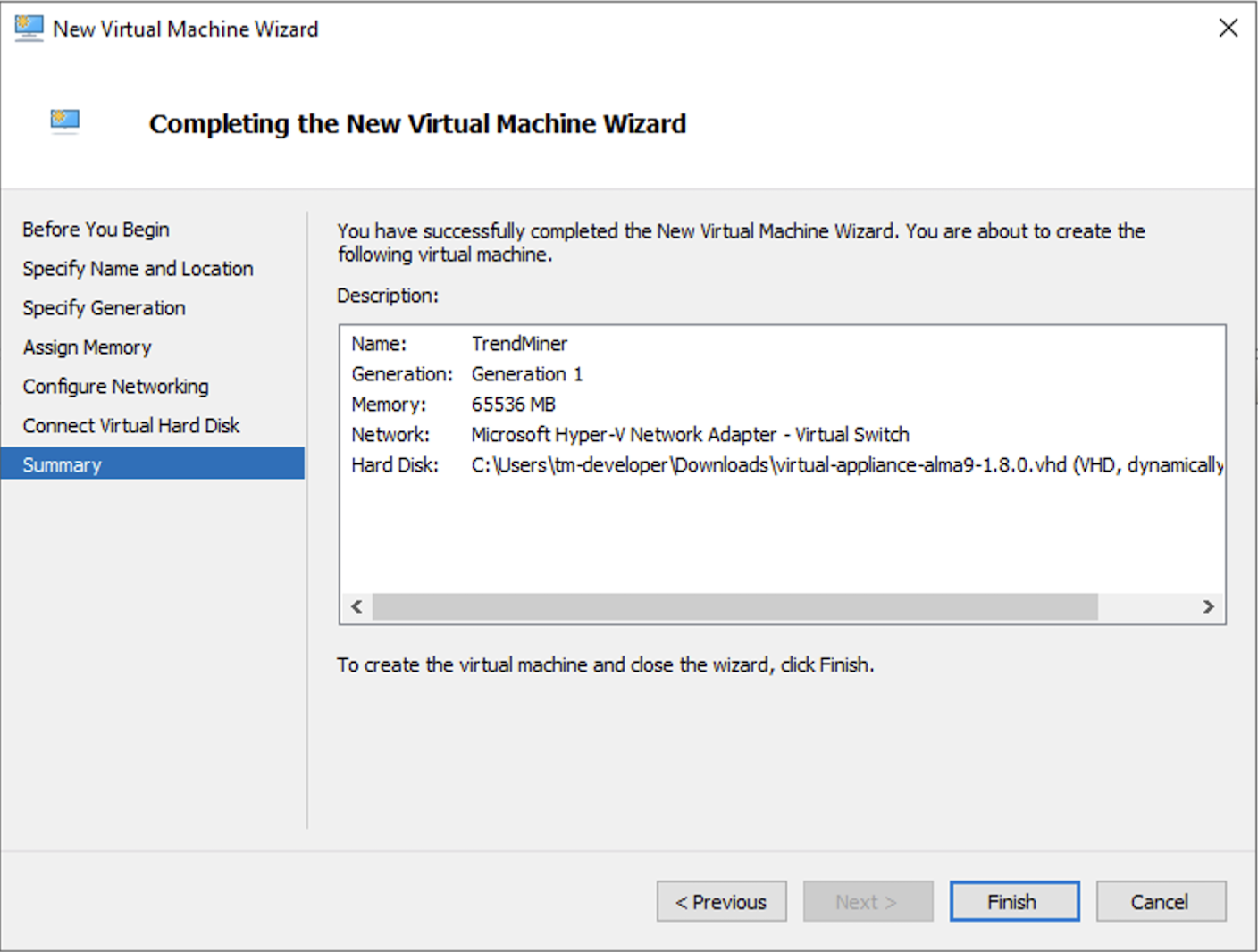
Task: Close the New Virtual Machine Wizard window
Action: pos(1229,28)
